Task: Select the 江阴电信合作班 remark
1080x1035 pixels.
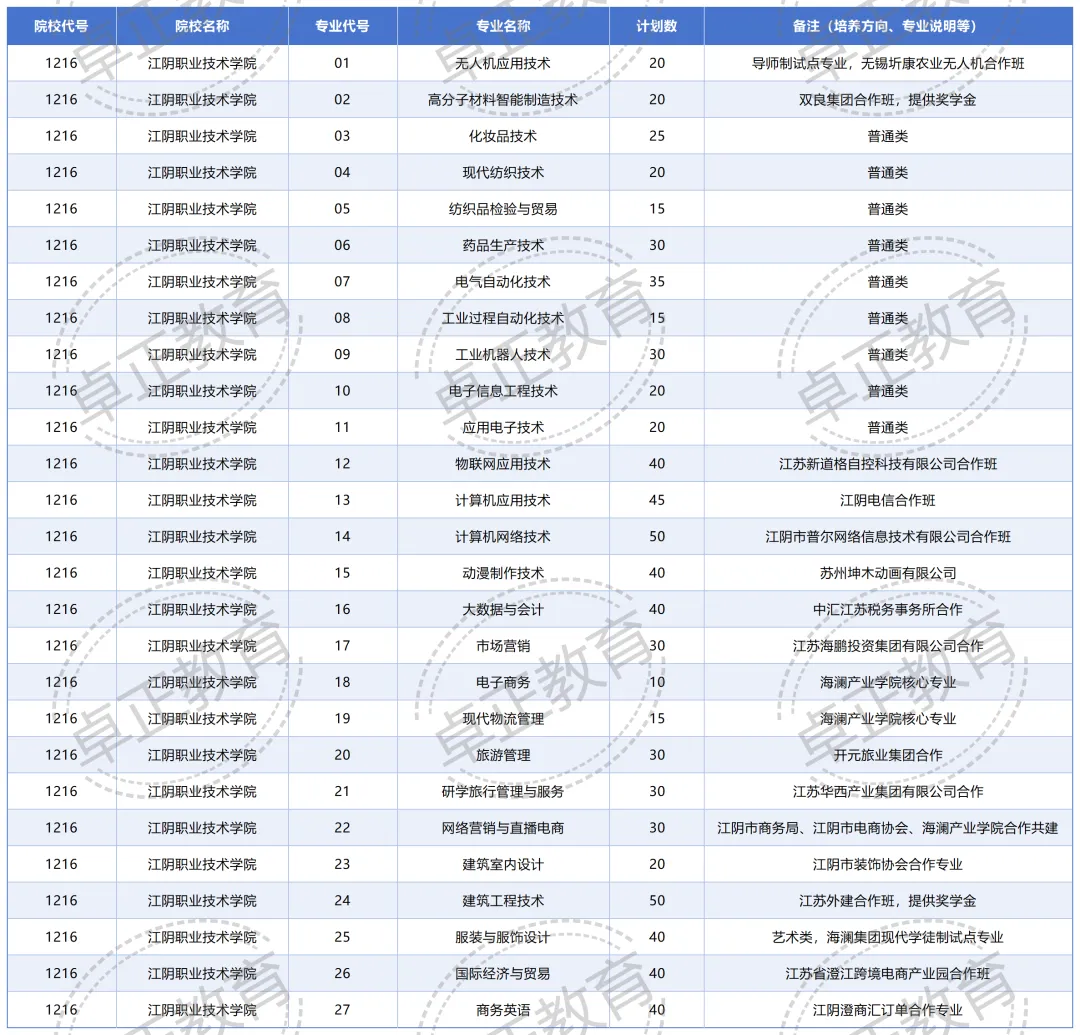Action: (x=888, y=501)
